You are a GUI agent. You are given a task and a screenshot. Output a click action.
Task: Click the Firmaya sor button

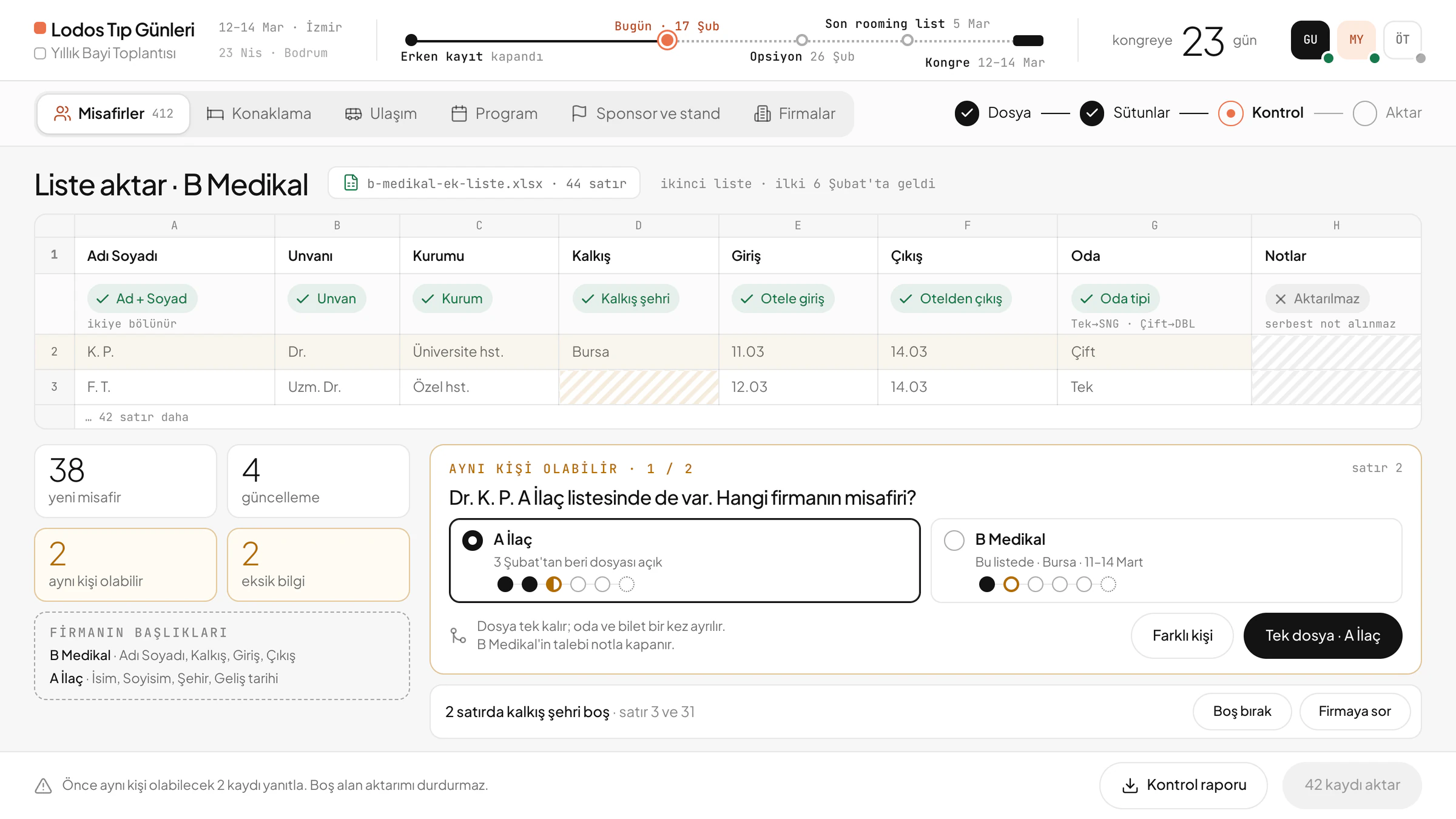pyautogui.click(x=1354, y=711)
